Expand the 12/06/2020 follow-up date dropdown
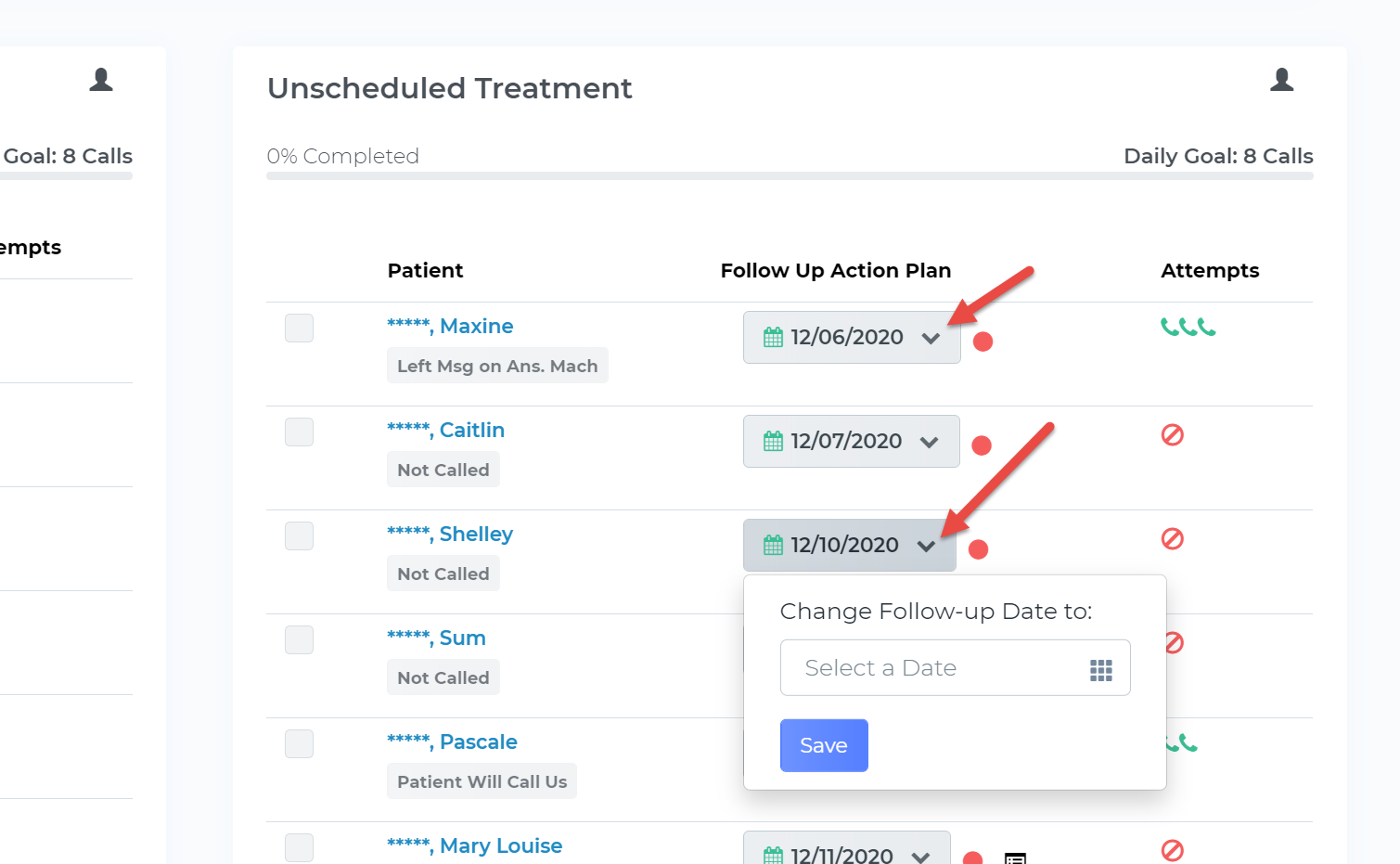Screen dimensions: 1400x864 [932, 338]
